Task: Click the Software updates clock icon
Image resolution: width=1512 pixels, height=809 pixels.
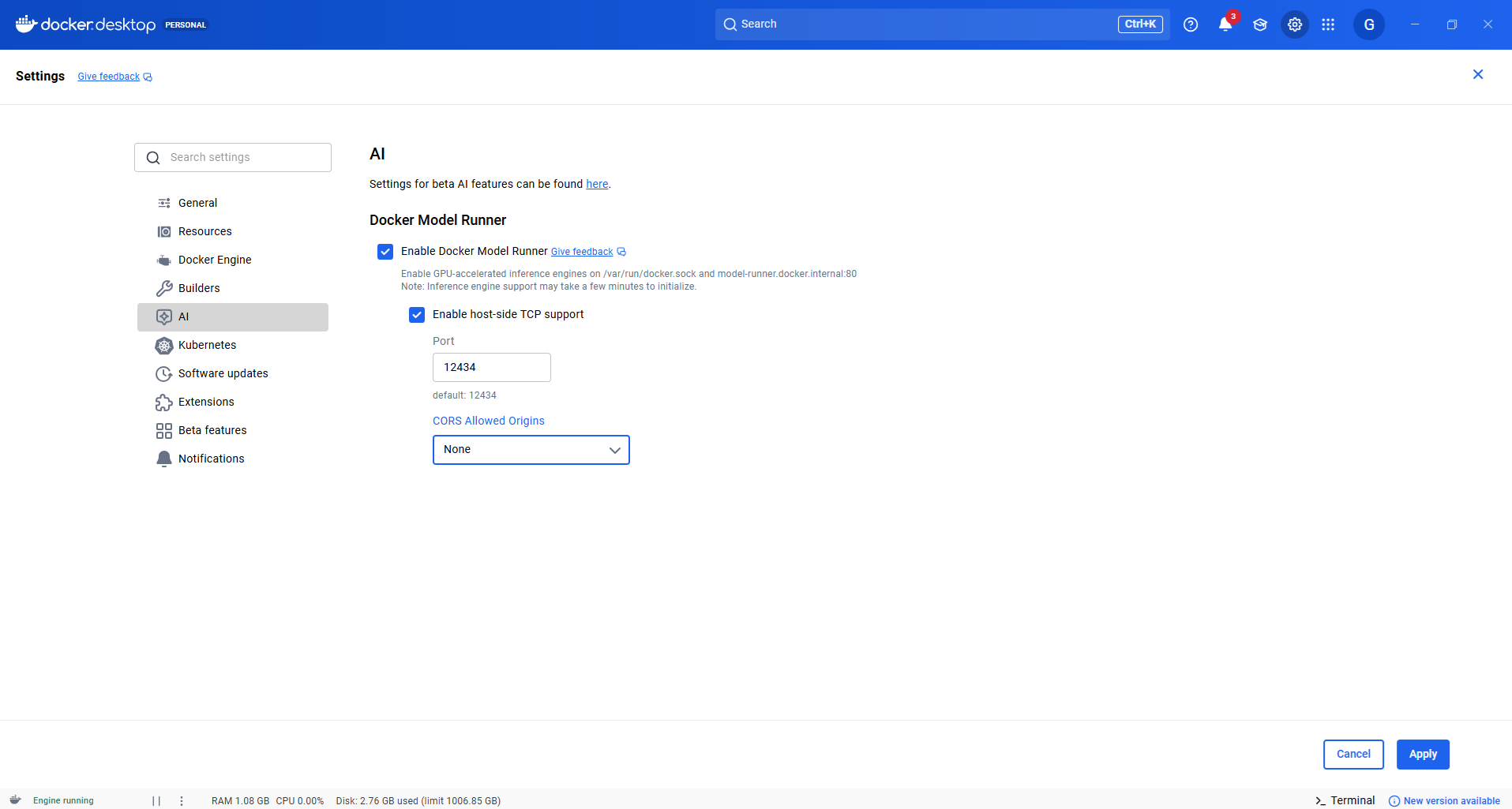Action: (164, 373)
